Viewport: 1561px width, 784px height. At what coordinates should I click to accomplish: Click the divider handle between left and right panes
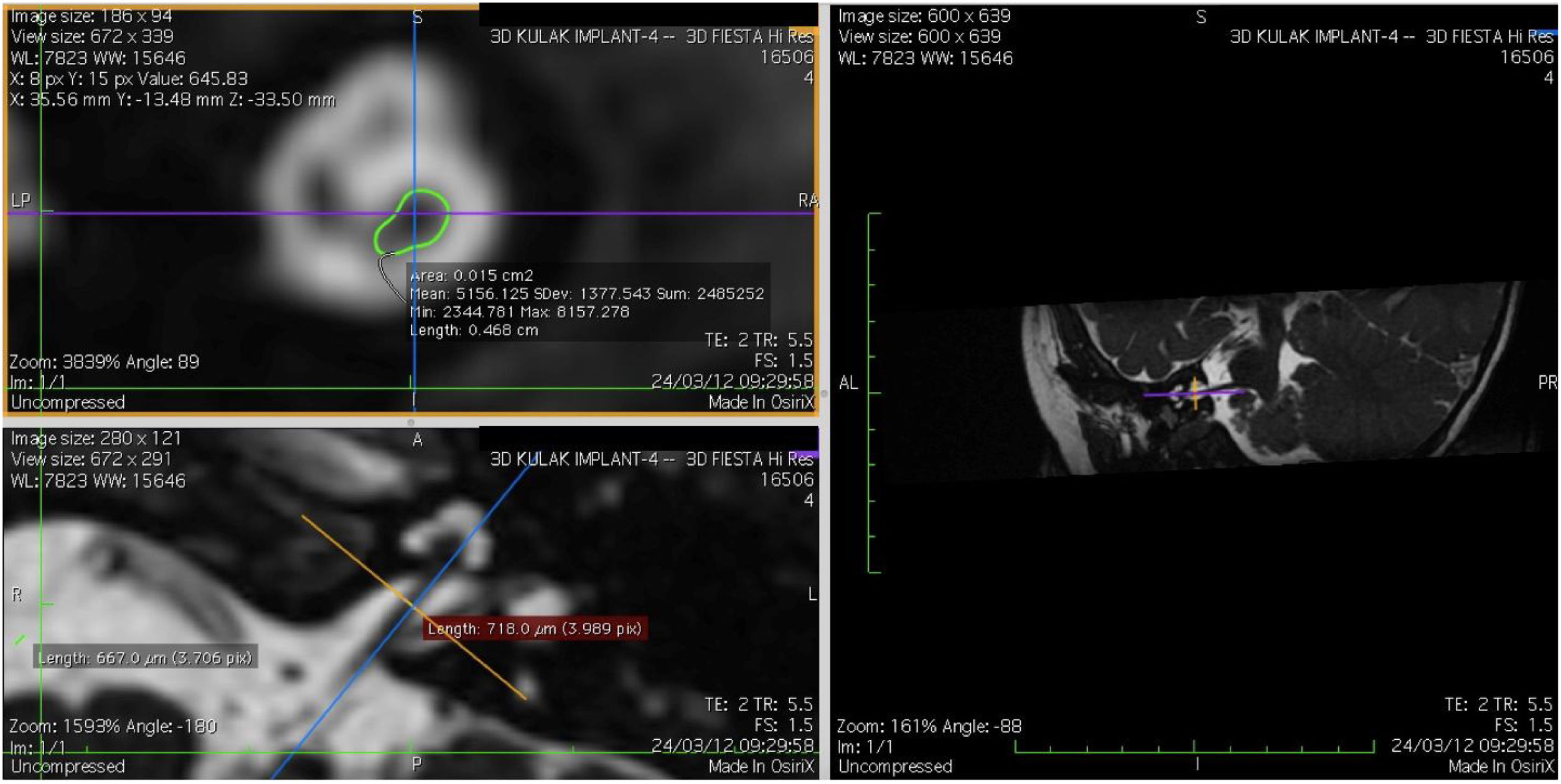[x=824, y=394]
